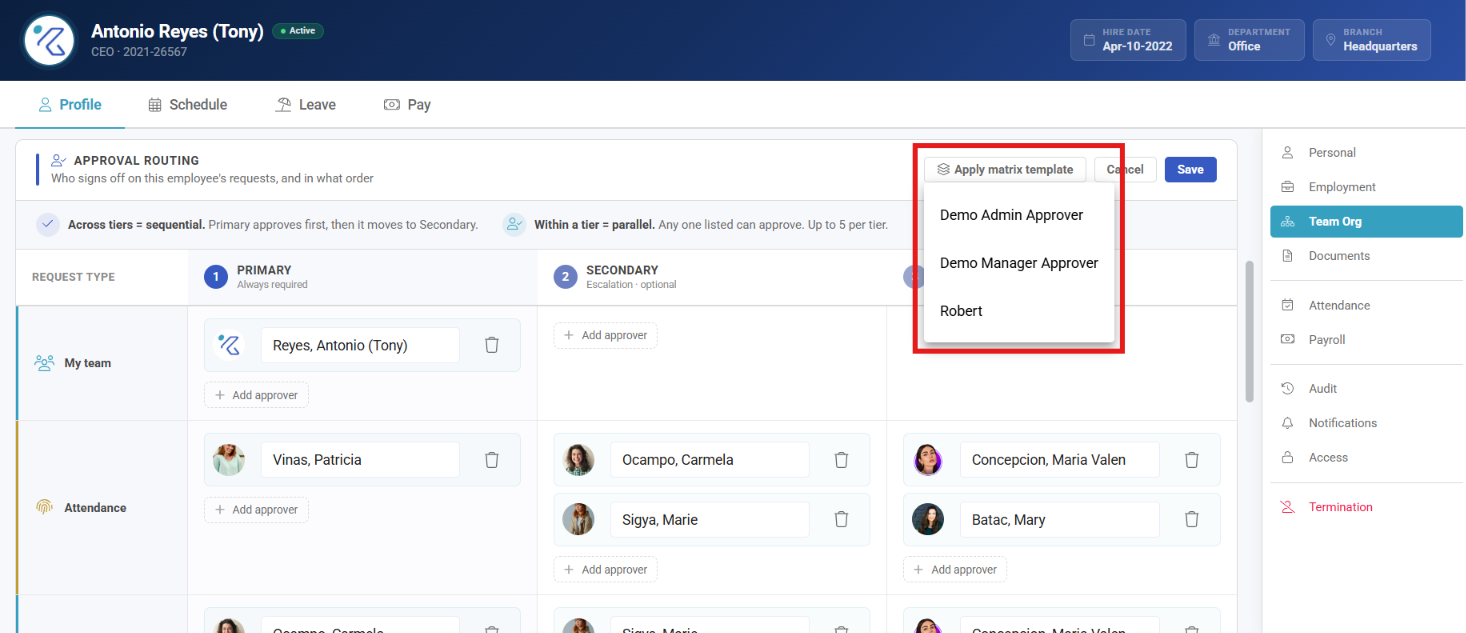
Task: Click the Concepcion, Maria Valen field
Action: coord(1059,460)
